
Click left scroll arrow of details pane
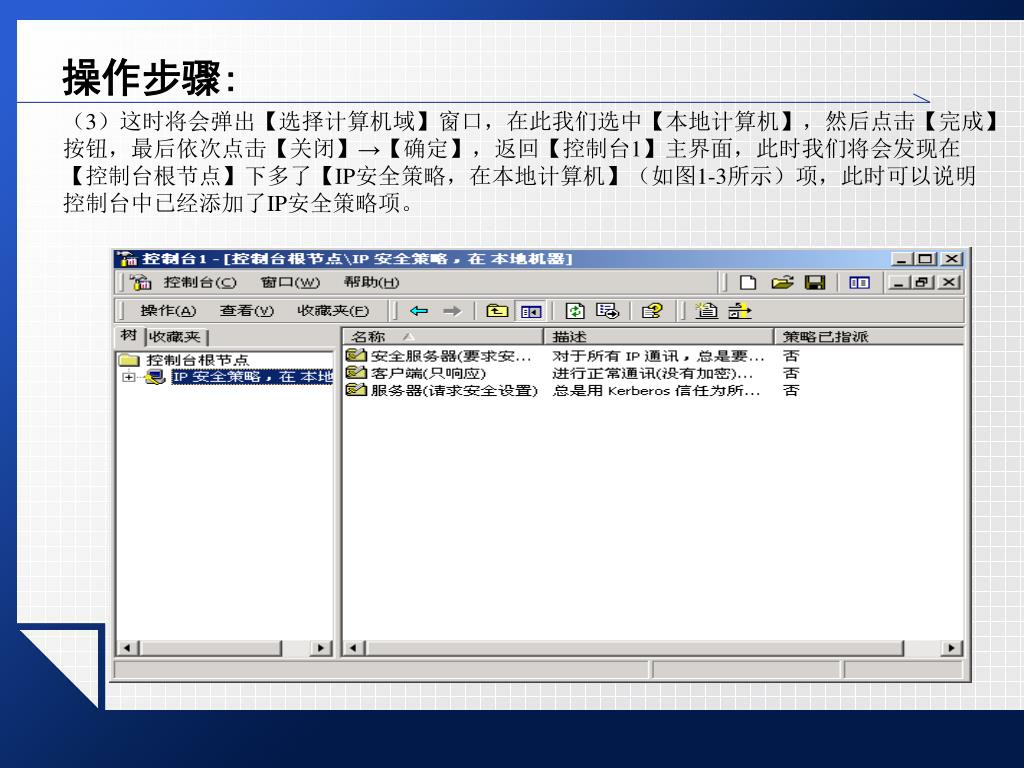coord(353,648)
